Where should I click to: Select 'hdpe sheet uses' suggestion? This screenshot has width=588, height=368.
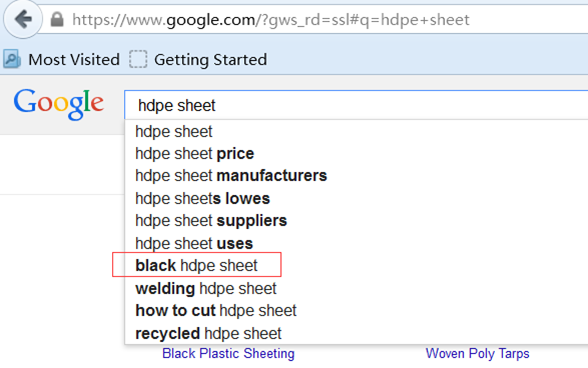(356, 243)
